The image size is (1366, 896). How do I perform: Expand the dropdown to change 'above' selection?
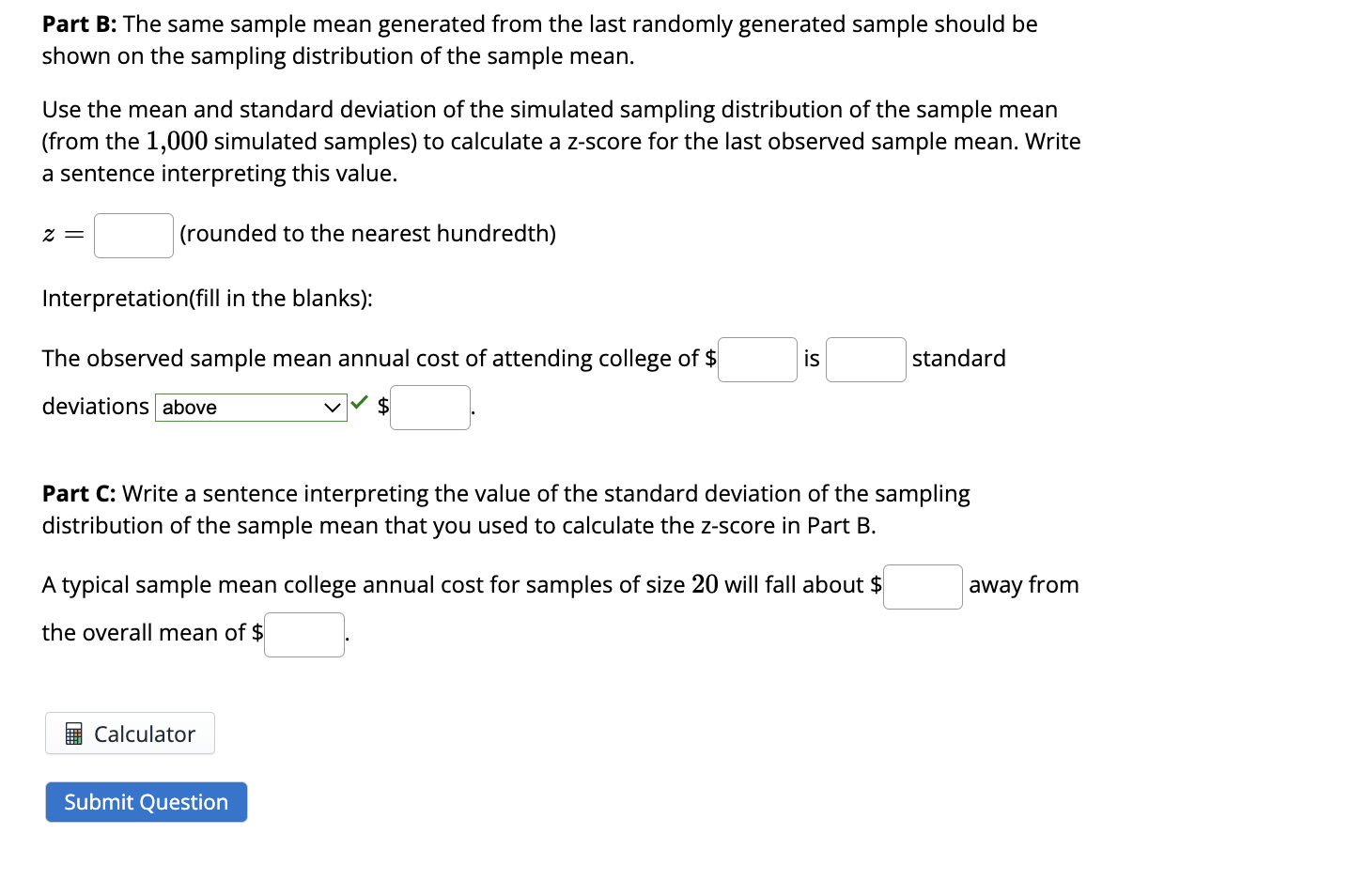click(x=251, y=407)
